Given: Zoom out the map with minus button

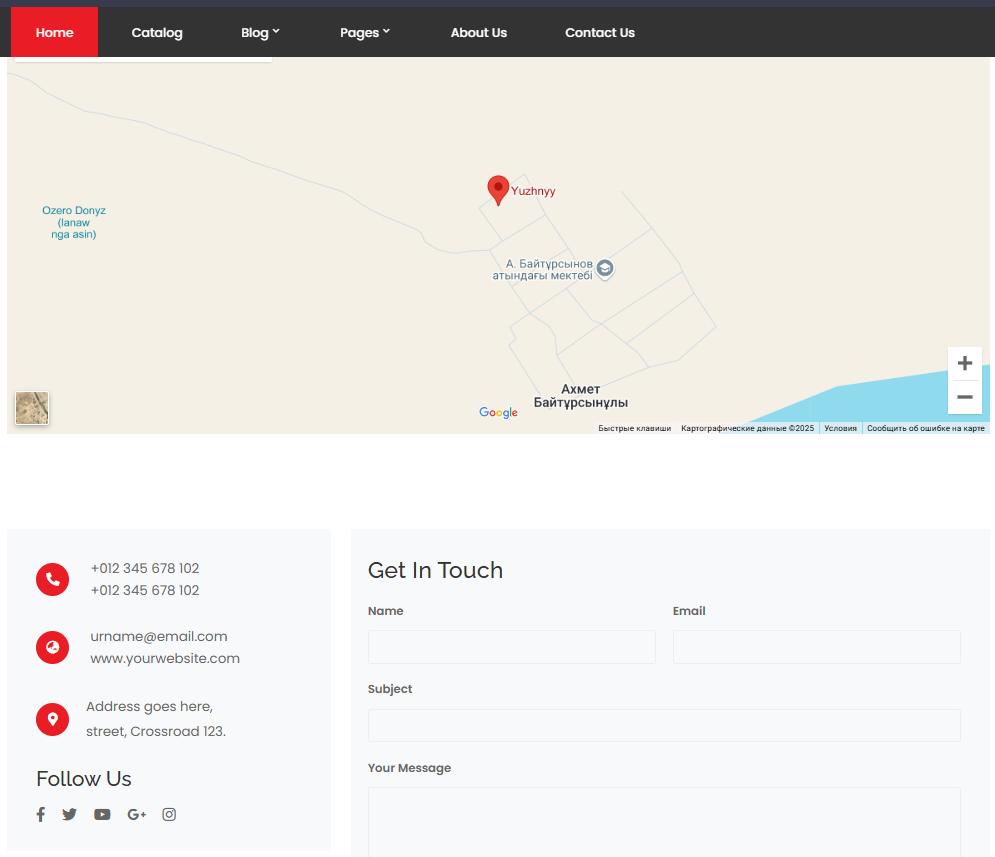Looking at the screenshot, I should [964, 397].
